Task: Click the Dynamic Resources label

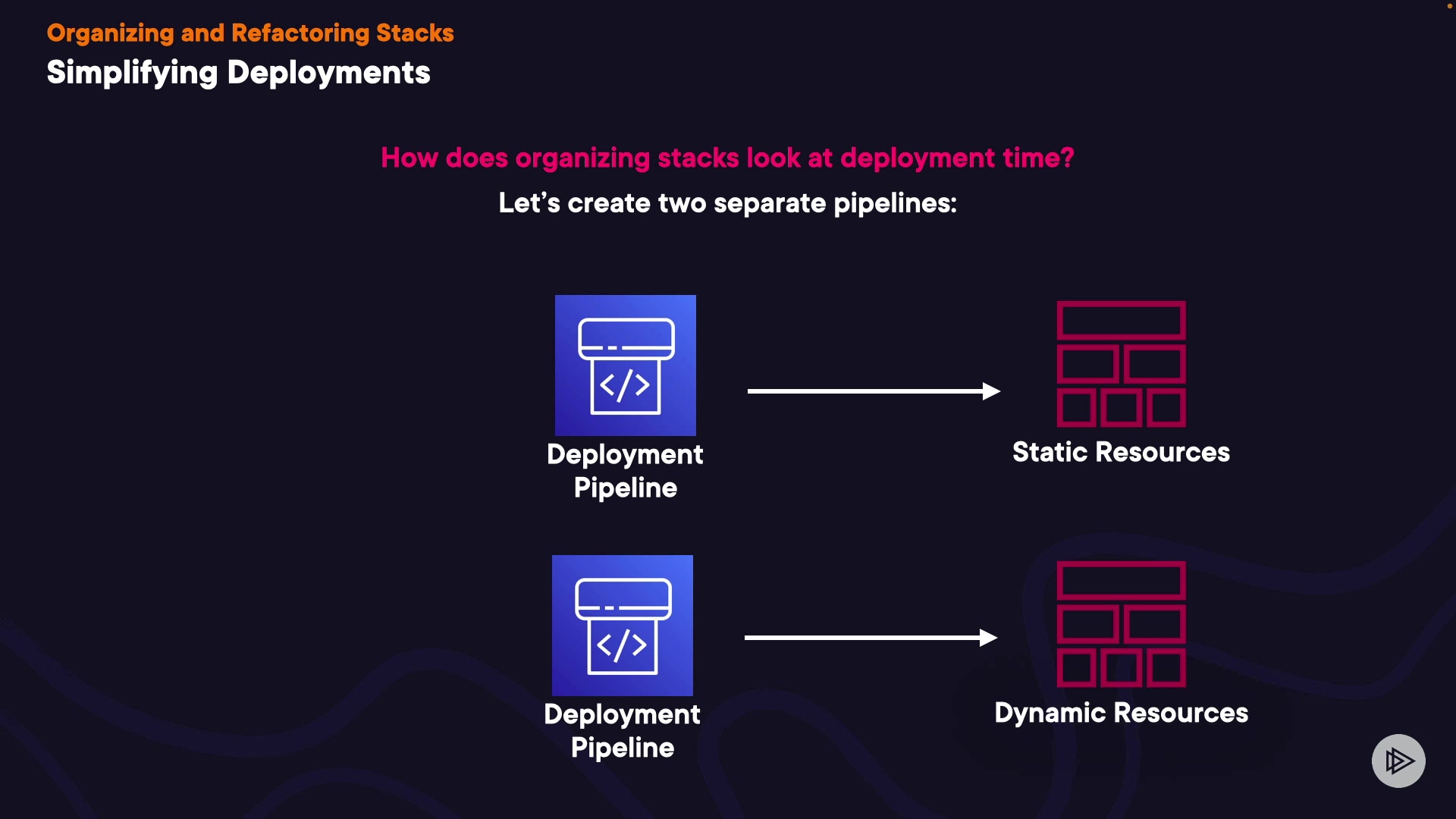Action: click(x=1121, y=713)
